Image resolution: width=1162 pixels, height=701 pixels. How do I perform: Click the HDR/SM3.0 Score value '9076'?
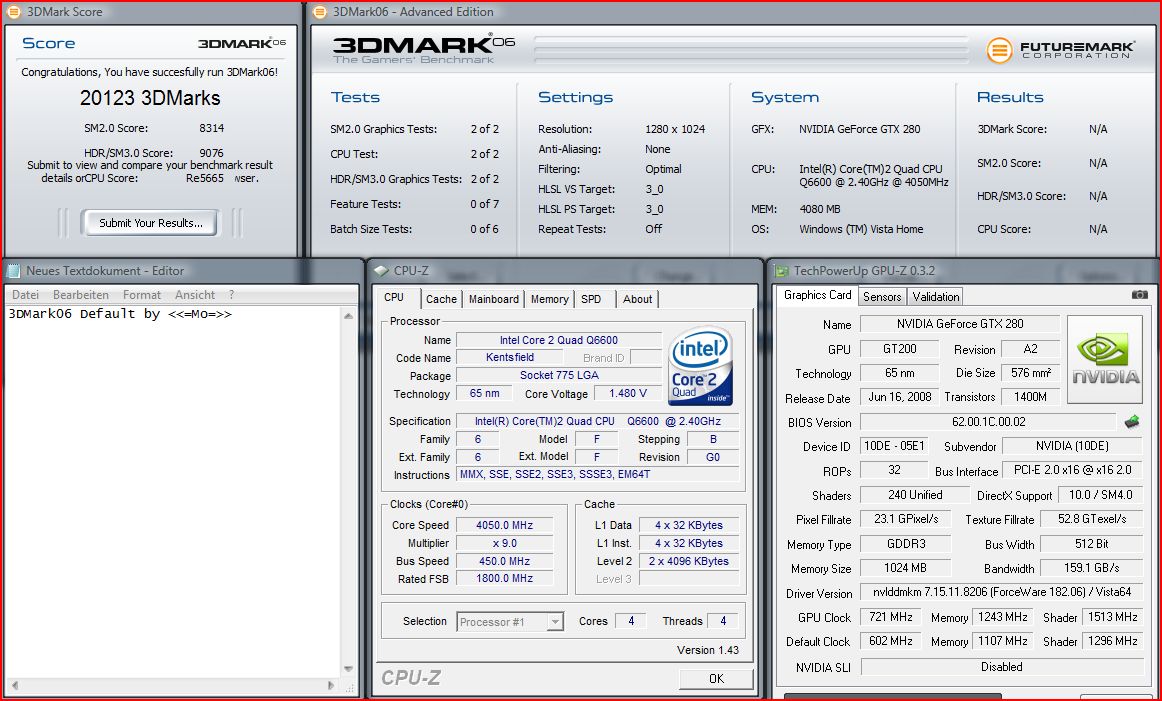[211, 153]
